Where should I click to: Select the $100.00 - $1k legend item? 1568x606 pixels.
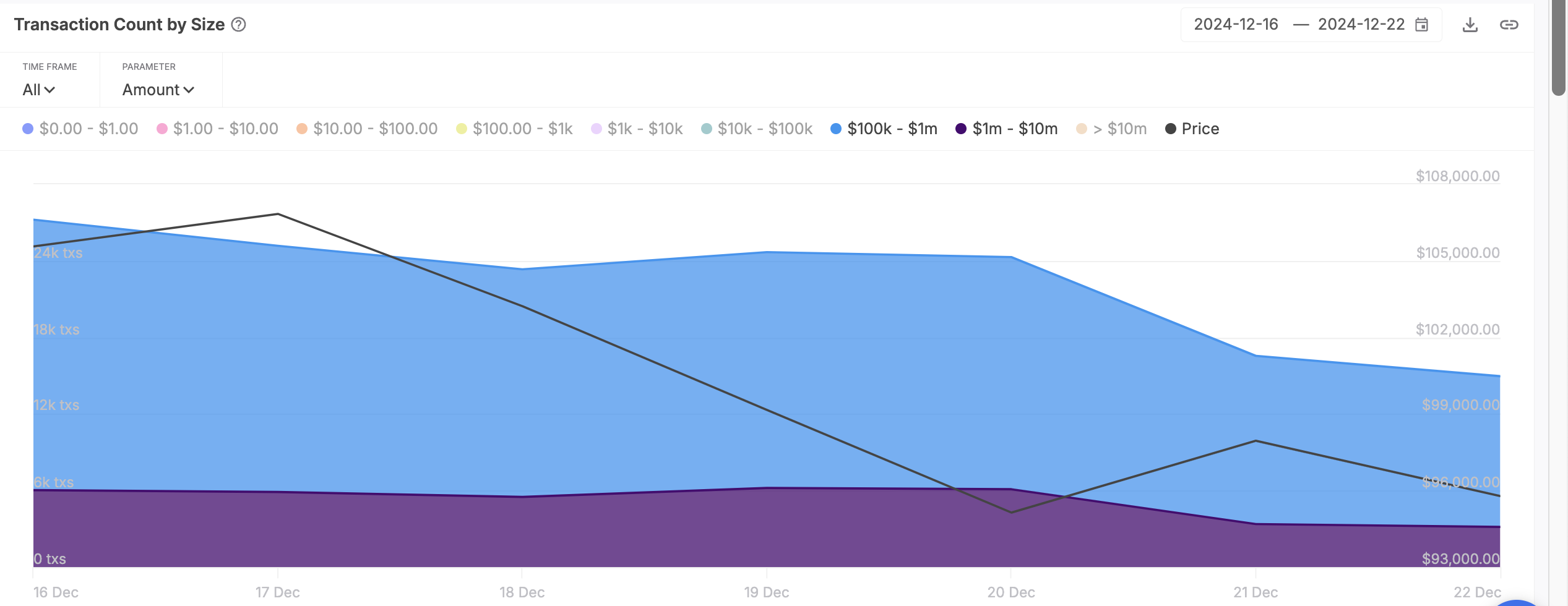(x=523, y=129)
